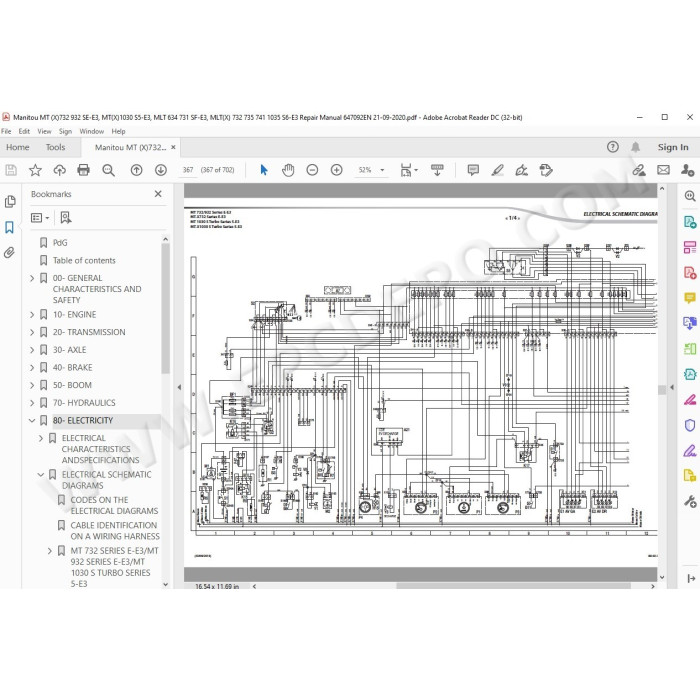Zoom out with minus icon
Viewport: 700px width, 700px height.
(312, 170)
